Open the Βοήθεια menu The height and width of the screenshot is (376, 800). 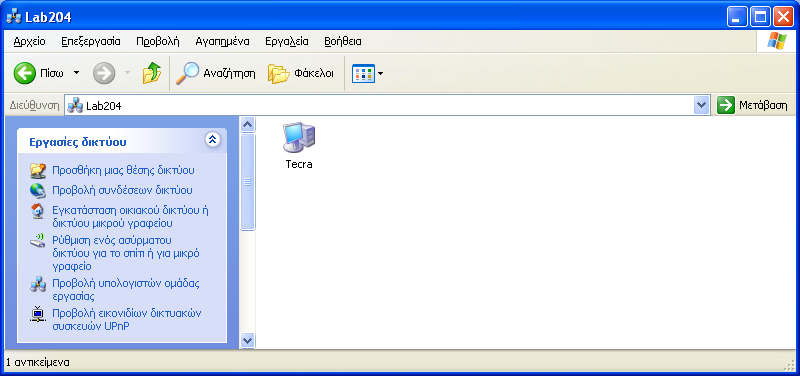pyautogui.click(x=343, y=42)
